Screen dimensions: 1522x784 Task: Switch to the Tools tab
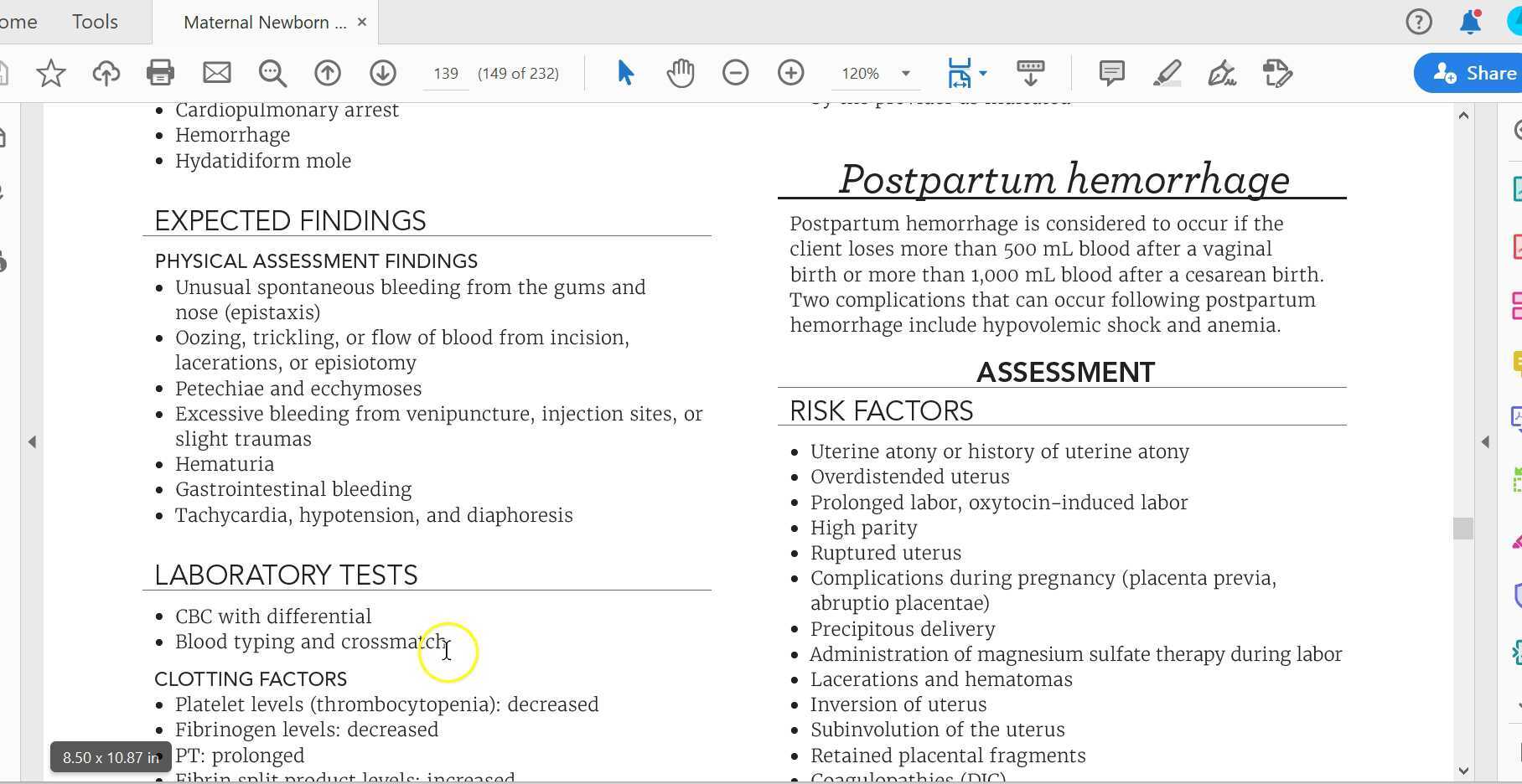[x=95, y=22]
